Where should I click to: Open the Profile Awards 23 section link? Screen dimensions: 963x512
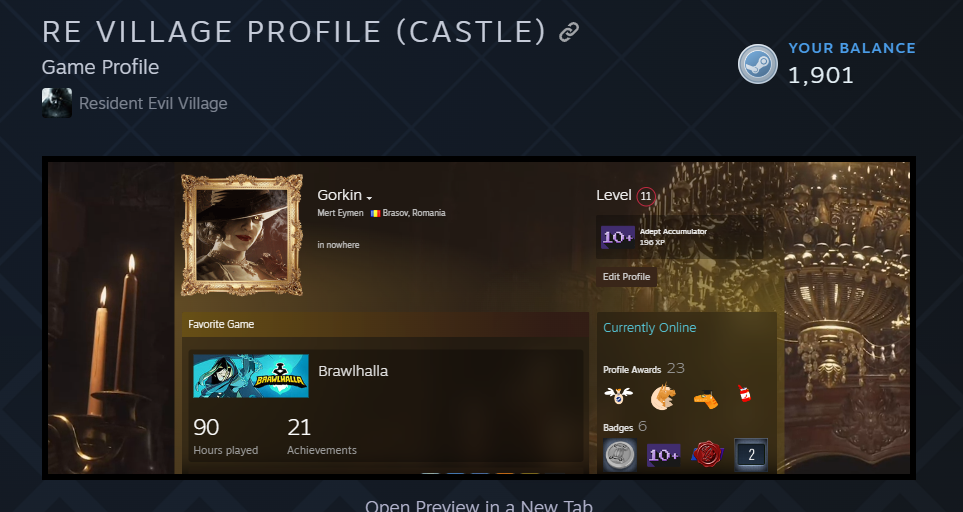[x=644, y=368]
